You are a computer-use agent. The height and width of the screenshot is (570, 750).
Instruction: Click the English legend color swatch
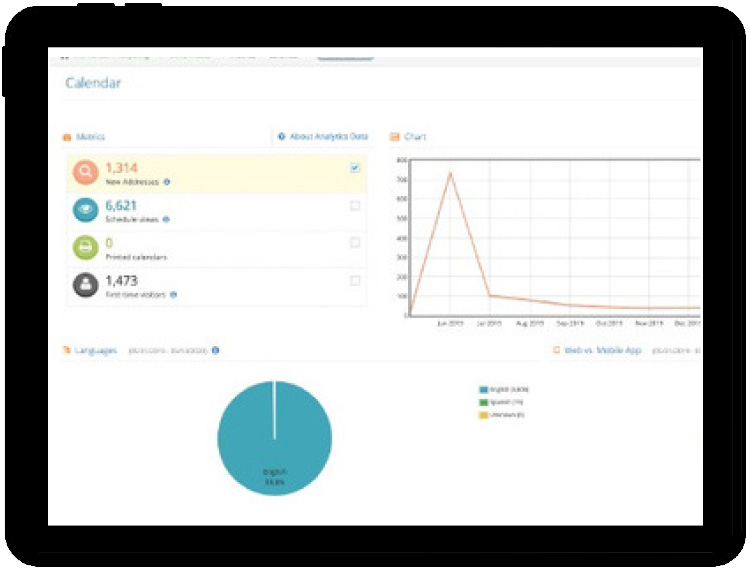pyautogui.click(x=483, y=391)
